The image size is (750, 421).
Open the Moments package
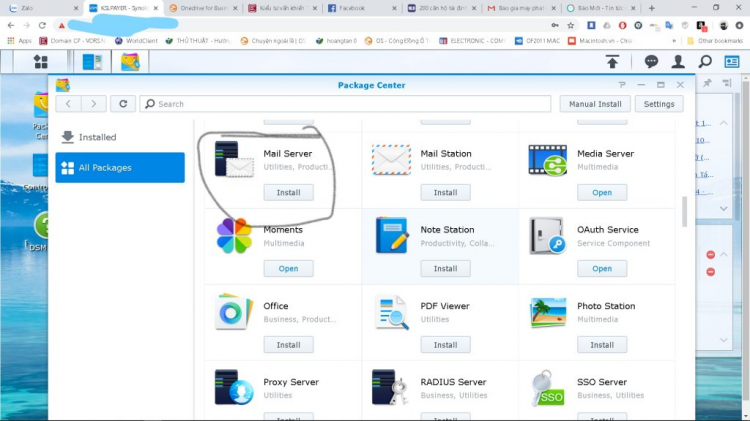pos(288,268)
